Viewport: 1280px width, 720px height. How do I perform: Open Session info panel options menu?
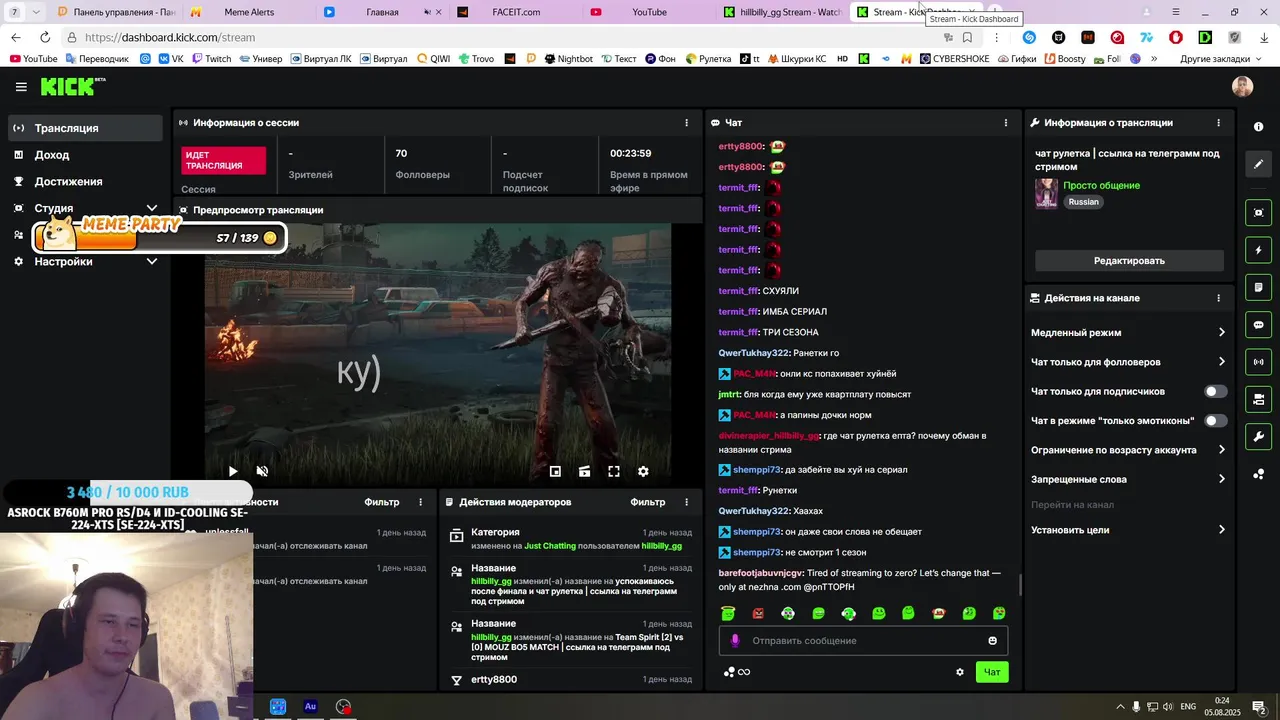tap(686, 123)
